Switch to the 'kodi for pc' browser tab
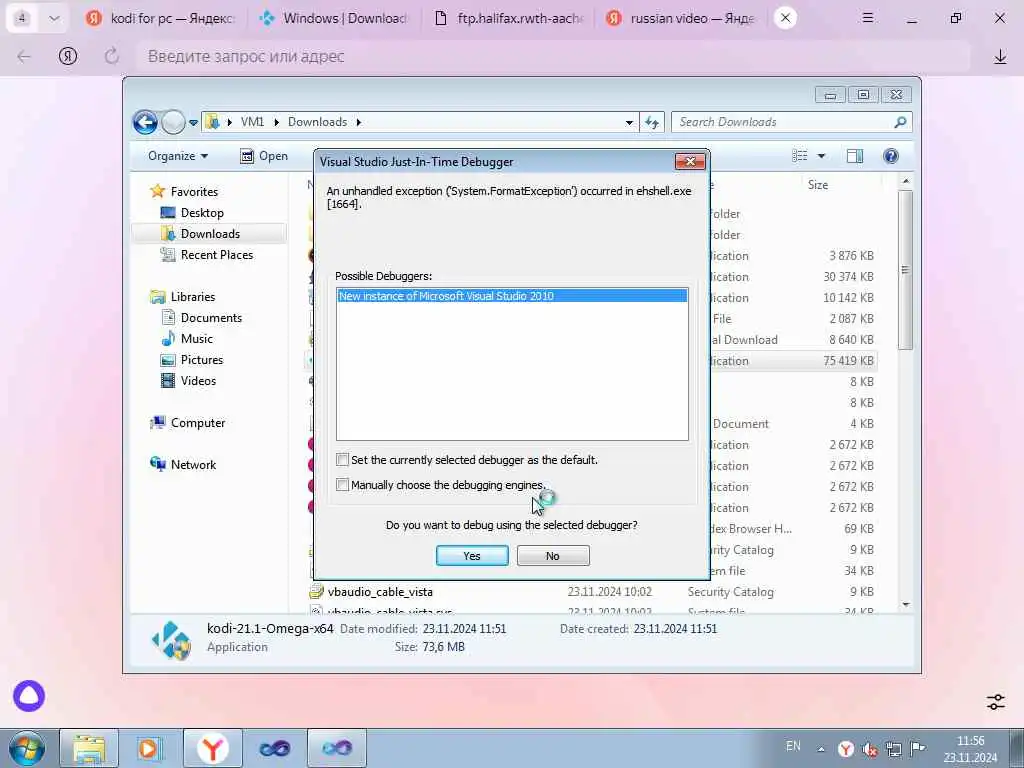 point(162,18)
